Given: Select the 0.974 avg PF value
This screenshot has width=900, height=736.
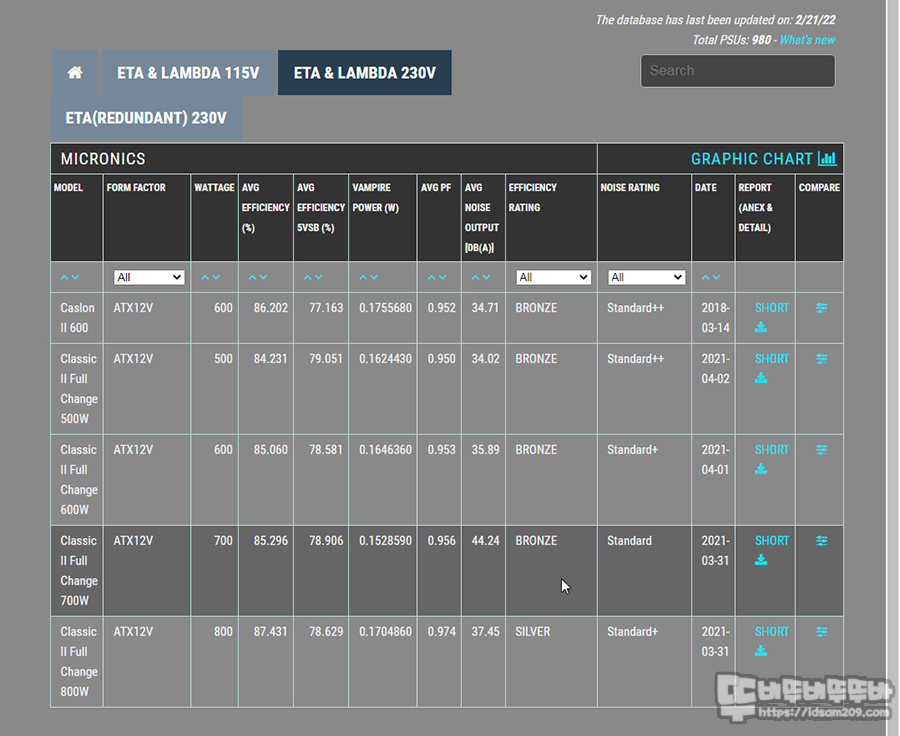Looking at the screenshot, I should click(x=441, y=632).
